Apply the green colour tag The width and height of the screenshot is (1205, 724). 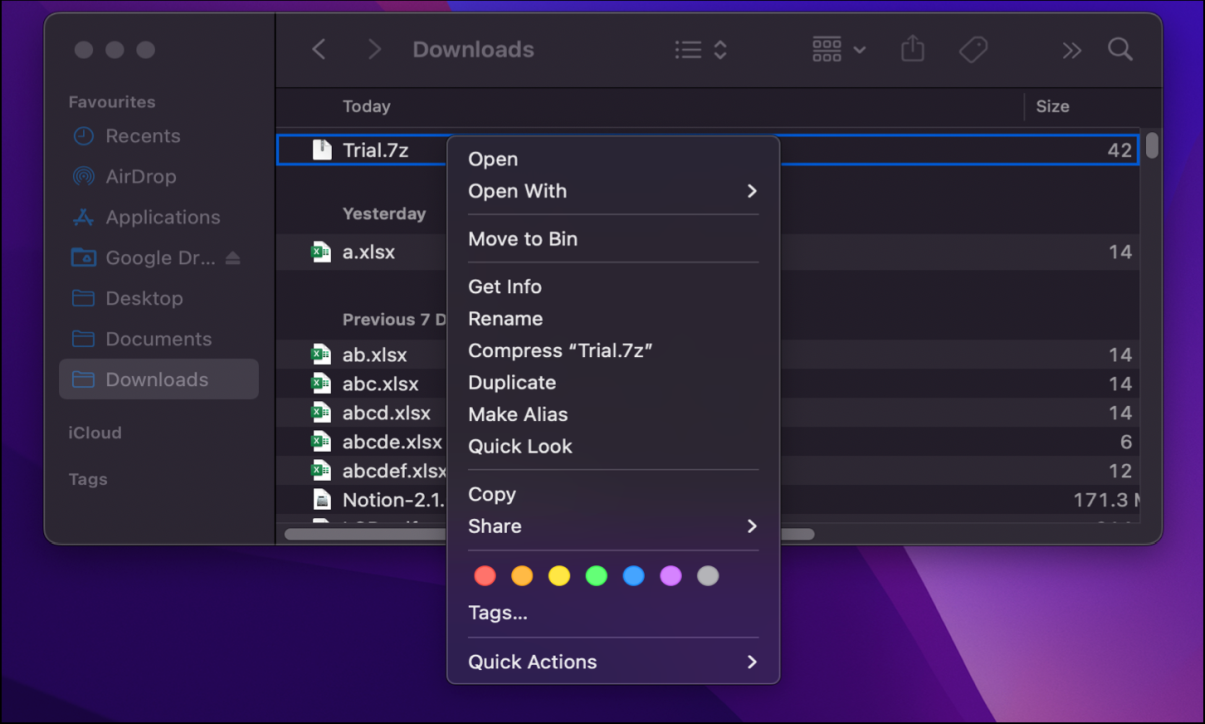[x=596, y=576]
